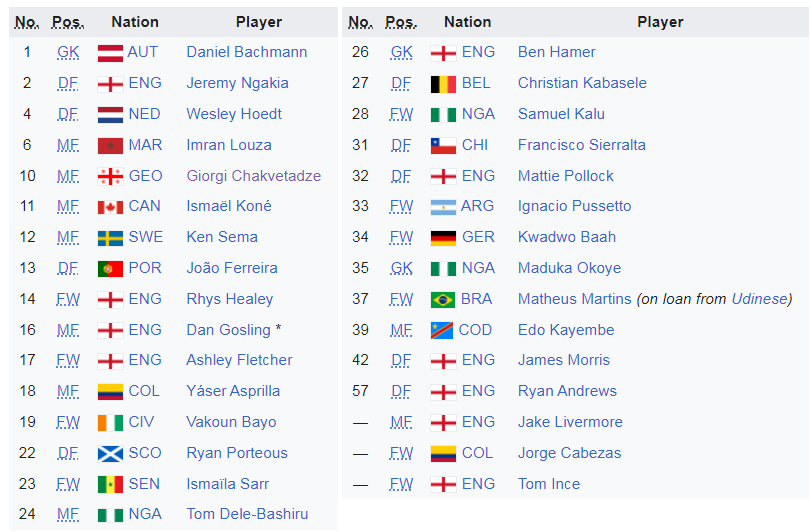Screen dimensions: 810x532
Task: Click the DF position link for Ryan Porteous
Action: point(68,454)
